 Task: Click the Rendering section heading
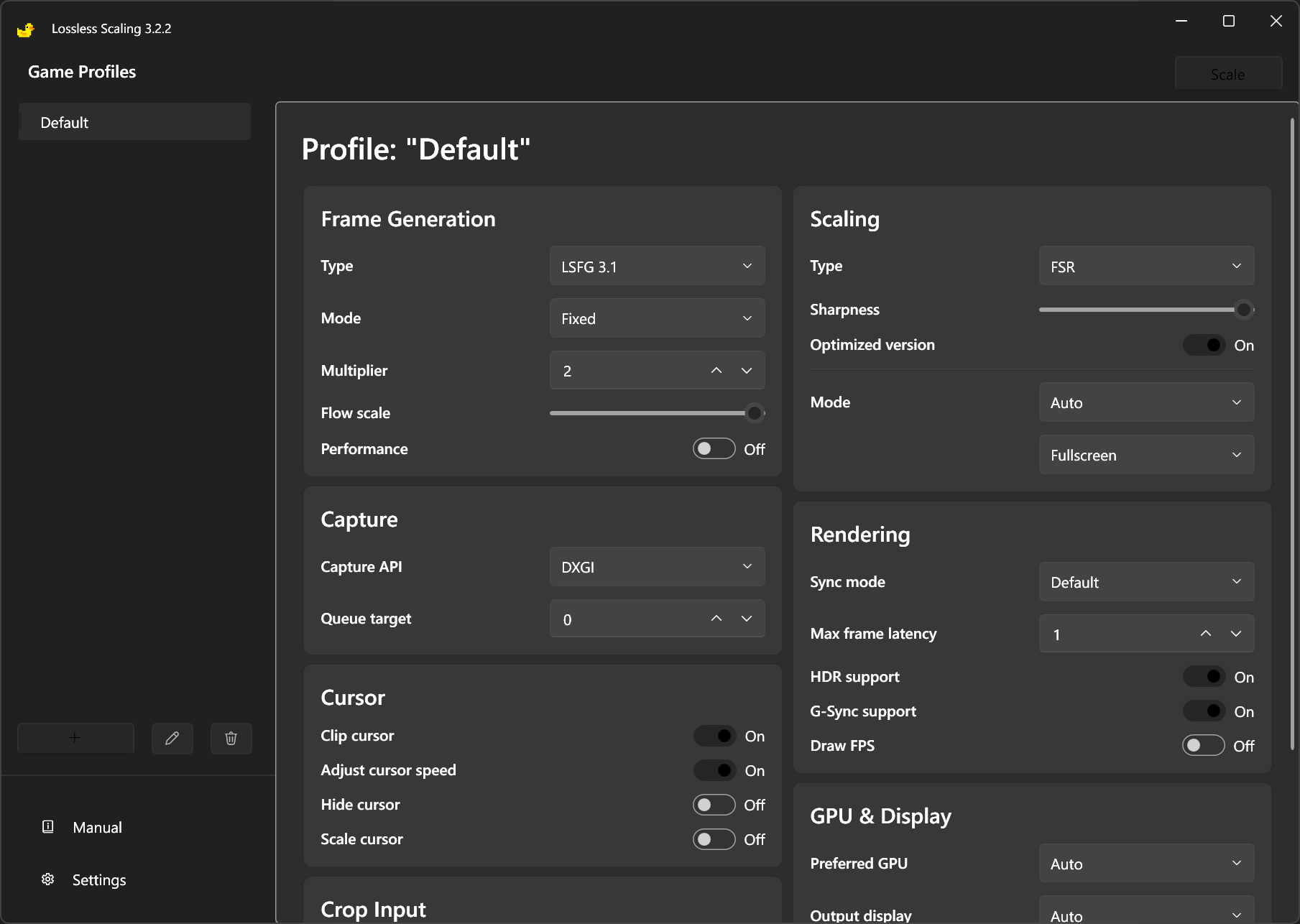pyautogui.click(x=860, y=535)
